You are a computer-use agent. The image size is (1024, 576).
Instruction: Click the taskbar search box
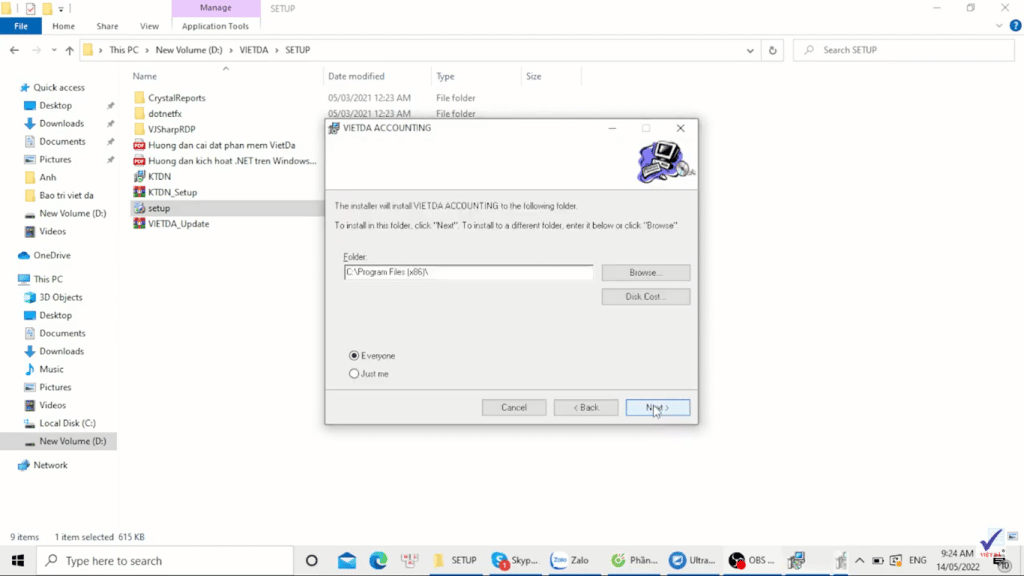coord(163,560)
